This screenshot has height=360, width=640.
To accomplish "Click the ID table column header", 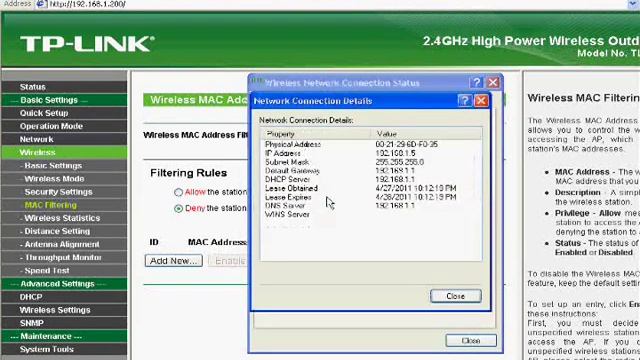I will point(154,242).
